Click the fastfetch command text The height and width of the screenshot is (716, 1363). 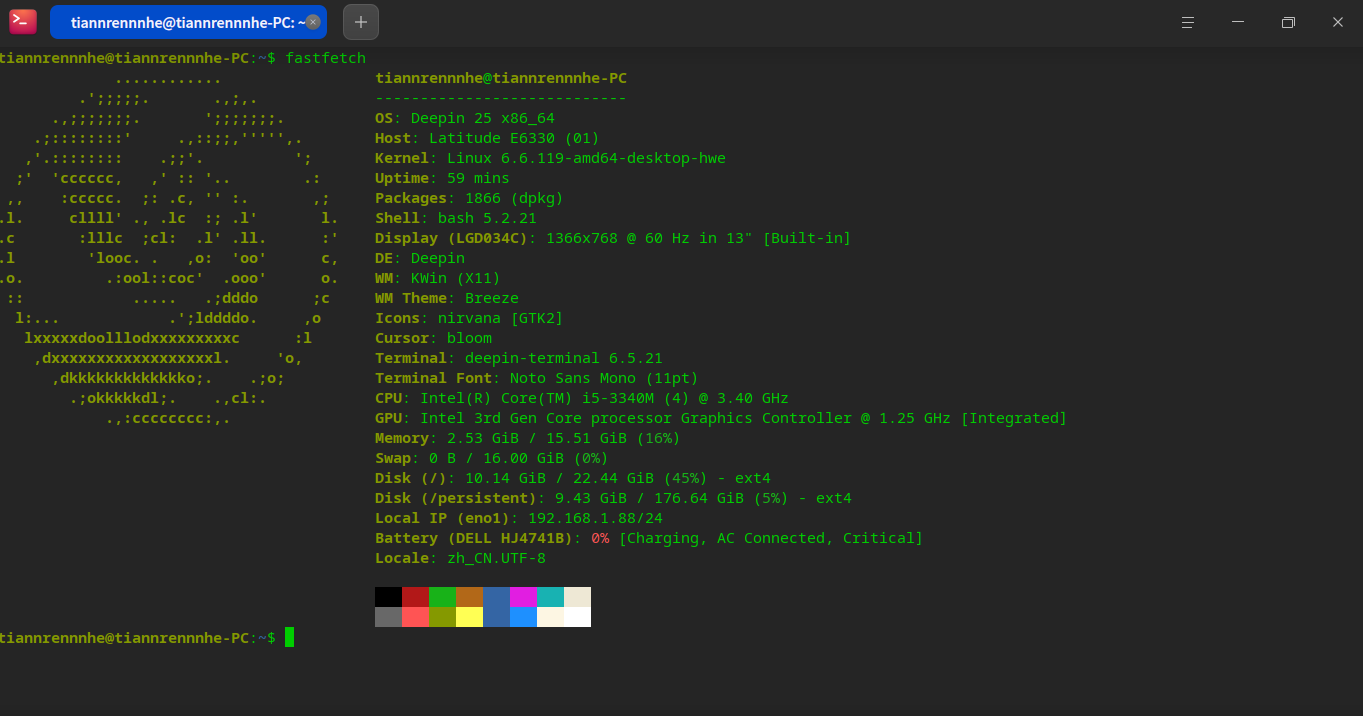325,58
